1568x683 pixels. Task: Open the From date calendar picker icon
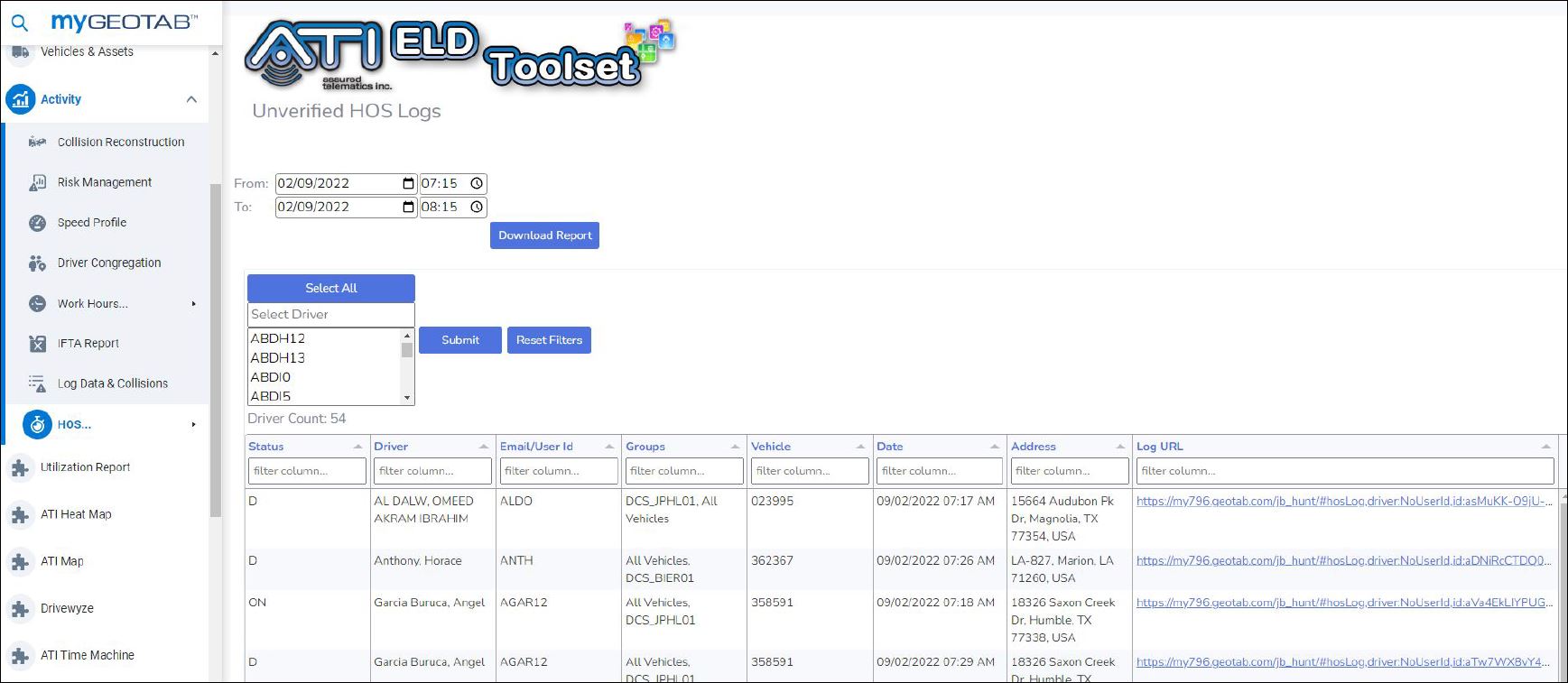click(x=408, y=183)
